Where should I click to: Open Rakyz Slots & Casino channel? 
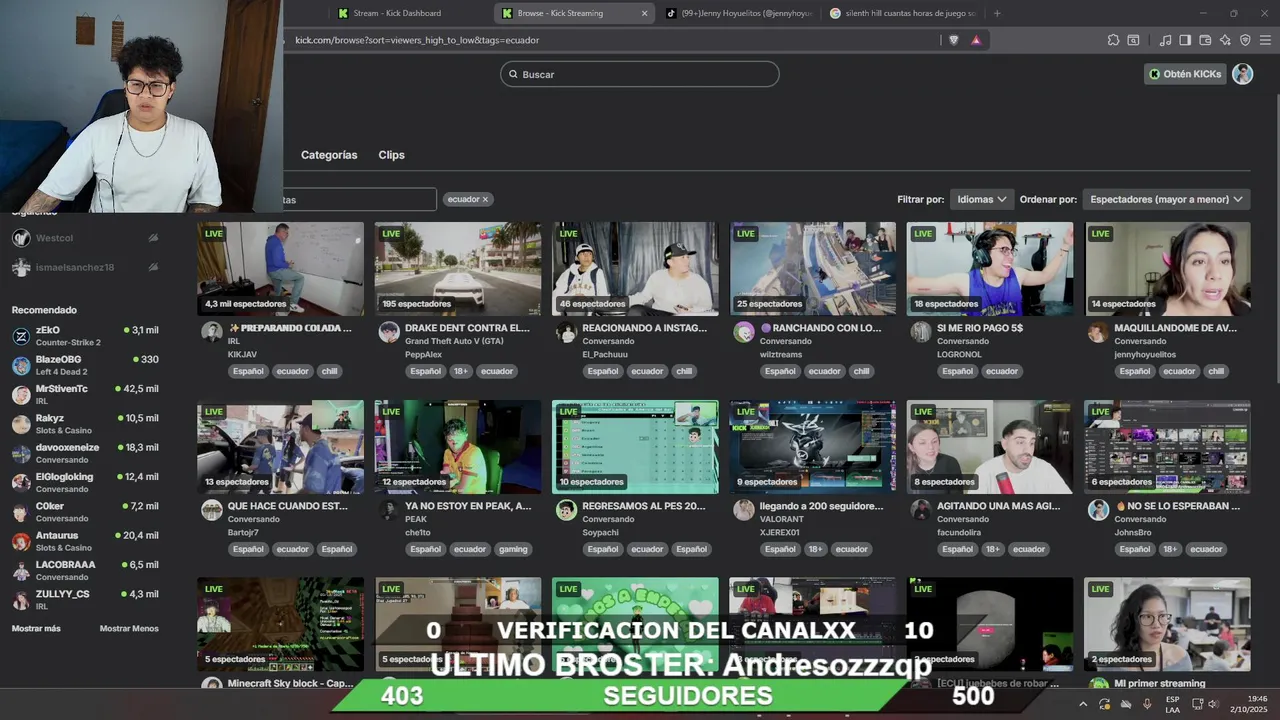(x=85, y=424)
